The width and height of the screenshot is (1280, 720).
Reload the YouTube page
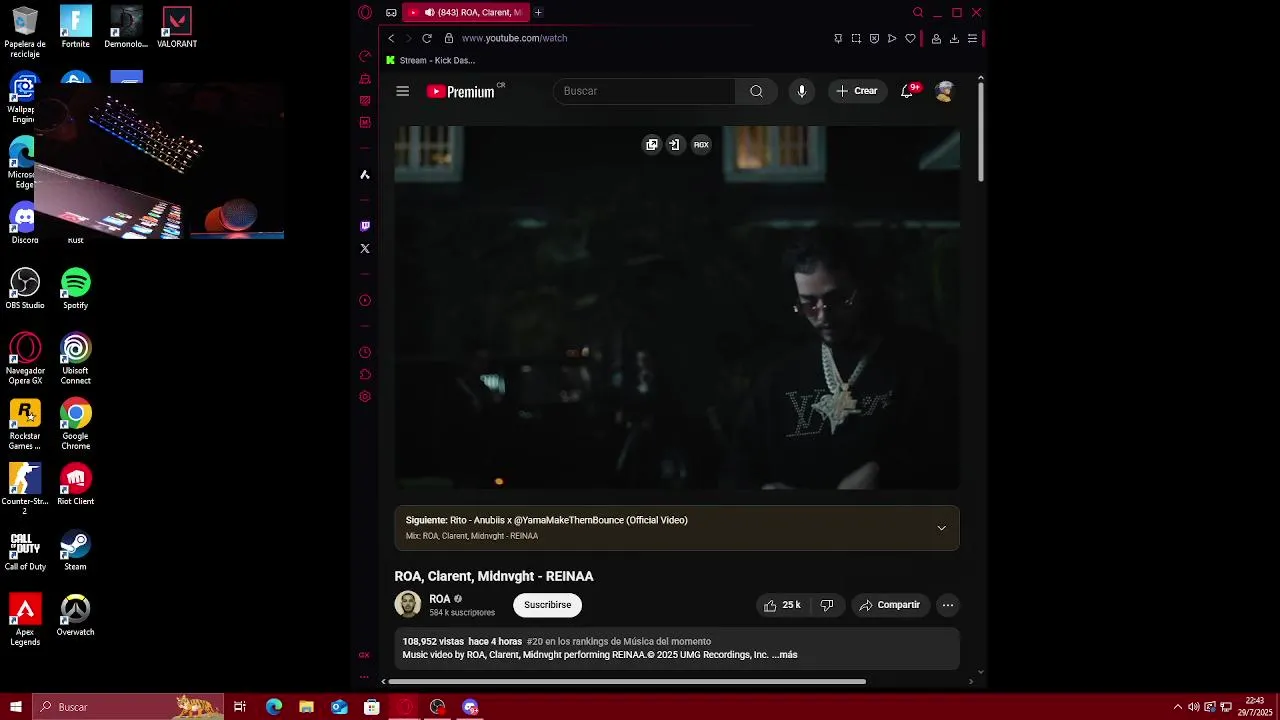tap(427, 38)
